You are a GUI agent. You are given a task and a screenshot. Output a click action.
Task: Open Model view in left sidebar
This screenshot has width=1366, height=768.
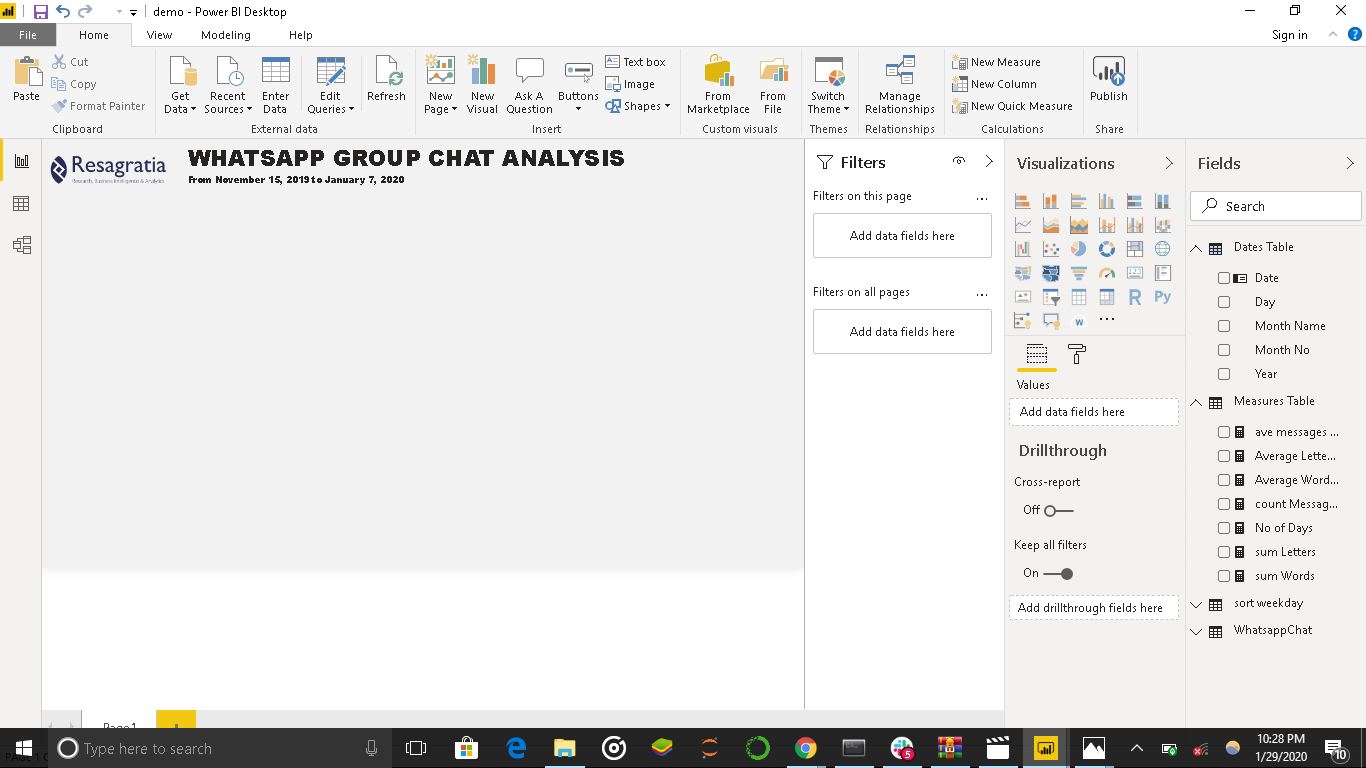click(x=21, y=245)
